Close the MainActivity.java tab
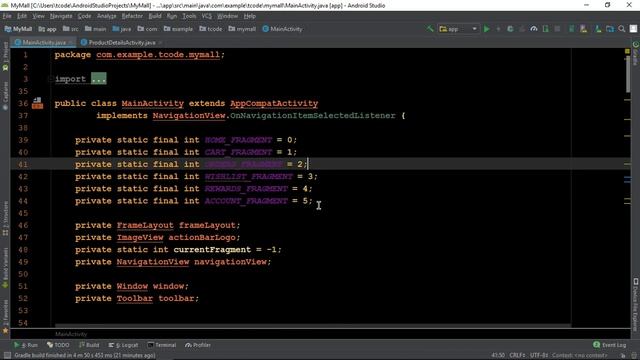The height and width of the screenshot is (360, 640). click(71, 42)
